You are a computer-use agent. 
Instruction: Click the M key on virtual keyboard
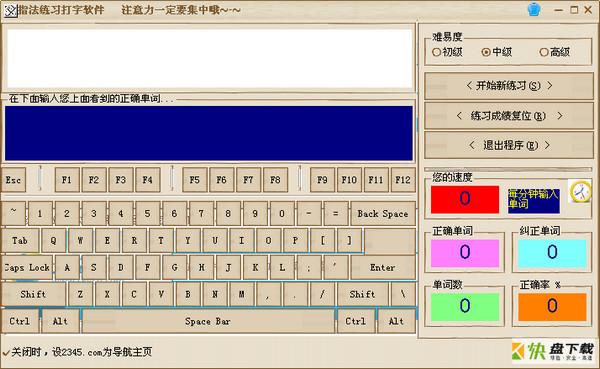(242, 294)
